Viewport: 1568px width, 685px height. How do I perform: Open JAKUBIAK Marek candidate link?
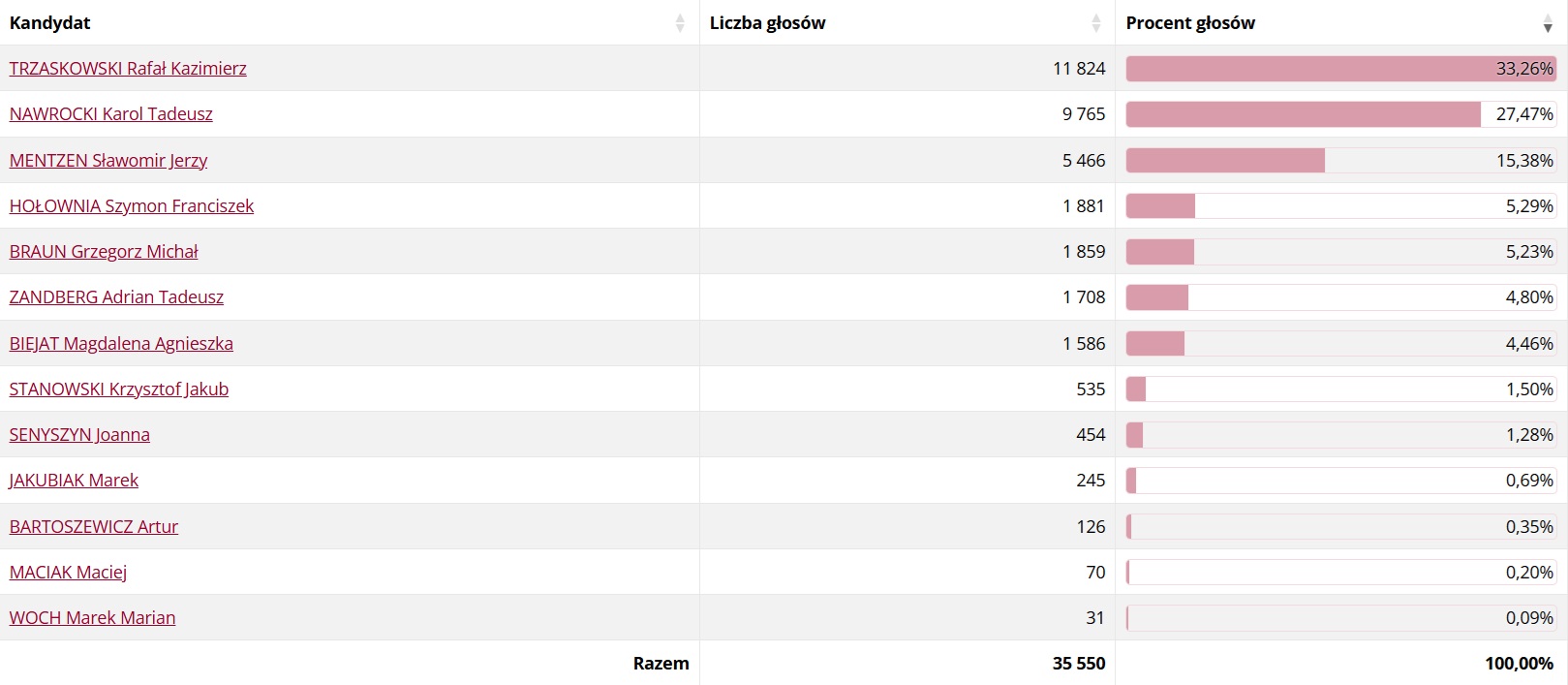coord(74,481)
